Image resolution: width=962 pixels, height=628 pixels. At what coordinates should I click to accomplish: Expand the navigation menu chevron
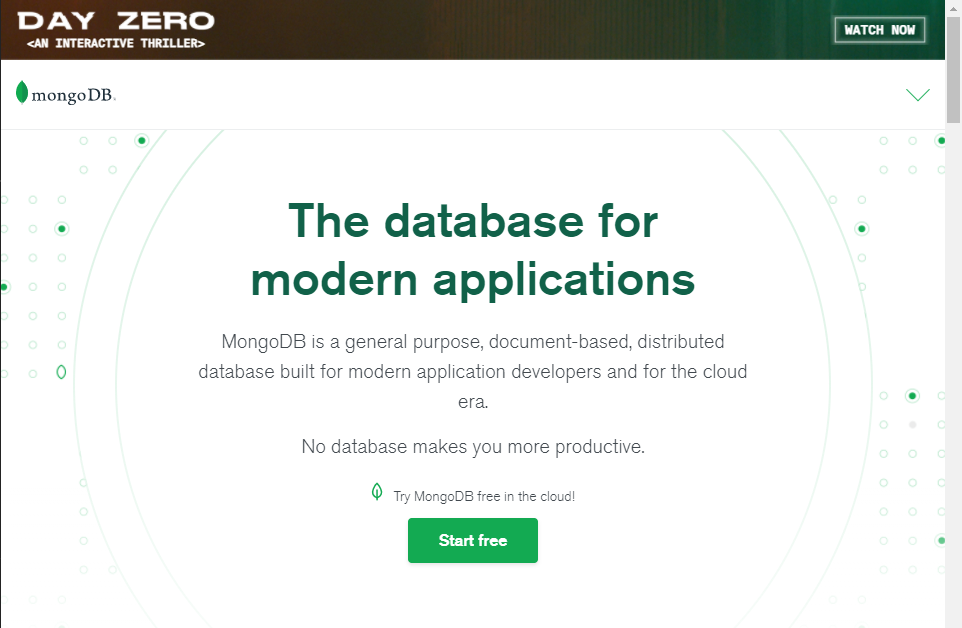click(918, 94)
